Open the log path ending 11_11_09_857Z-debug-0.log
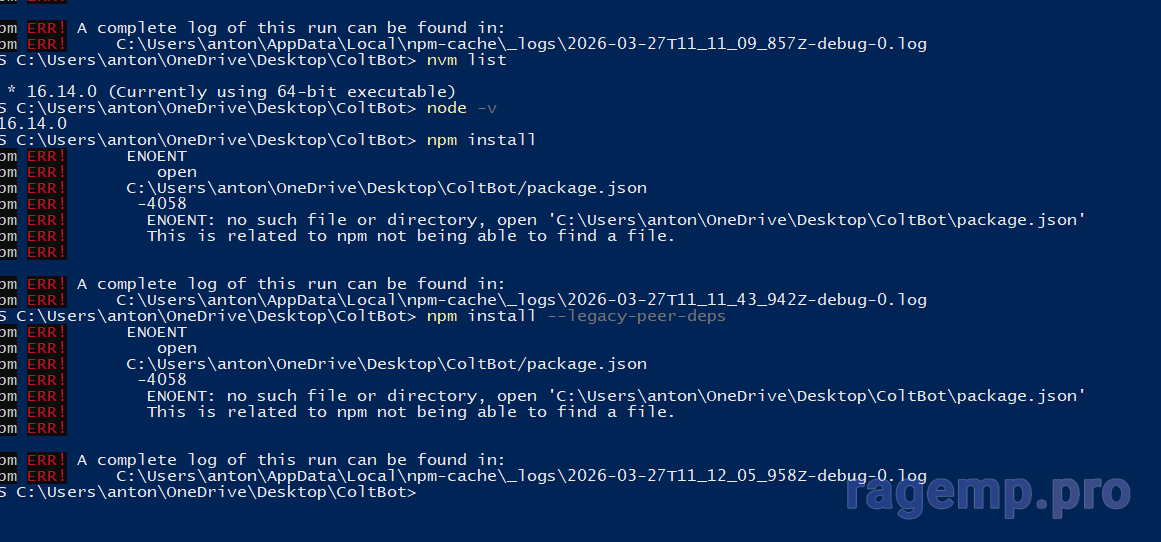The width and height of the screenshot is (1161, 542). coord(521,44)
